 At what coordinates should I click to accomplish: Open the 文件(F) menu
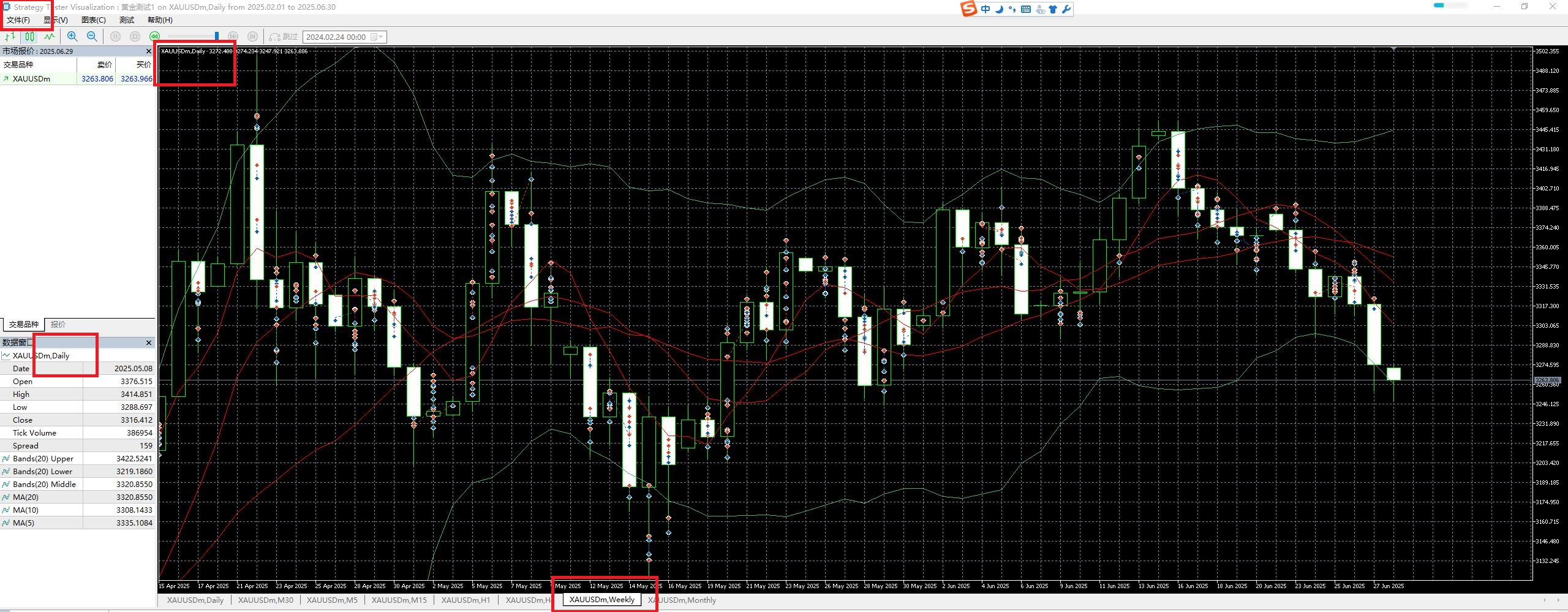click(18, 20)
